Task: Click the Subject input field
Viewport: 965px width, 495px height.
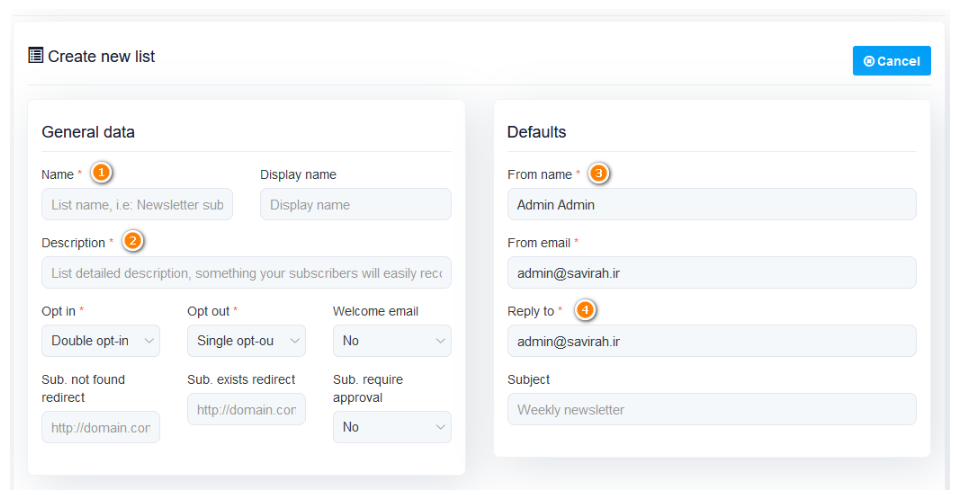Action: click(711, 409)
